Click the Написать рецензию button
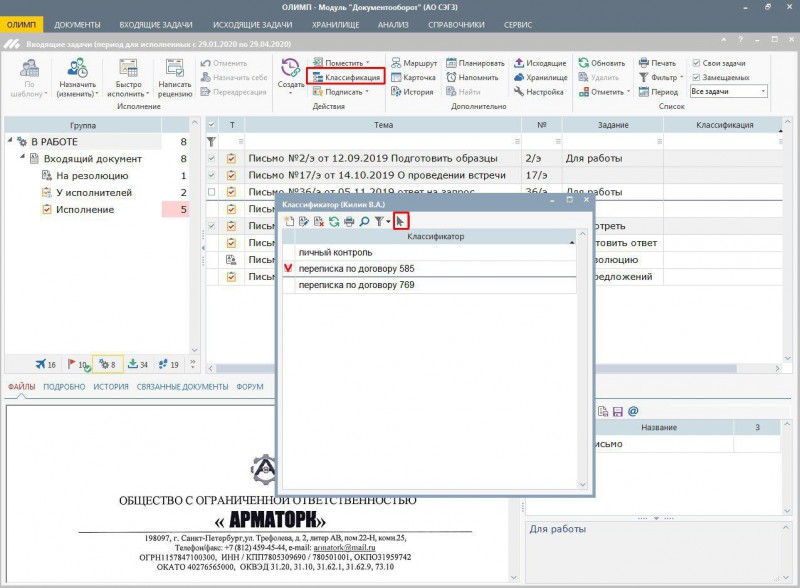800x588 pixels. (174, 78)
